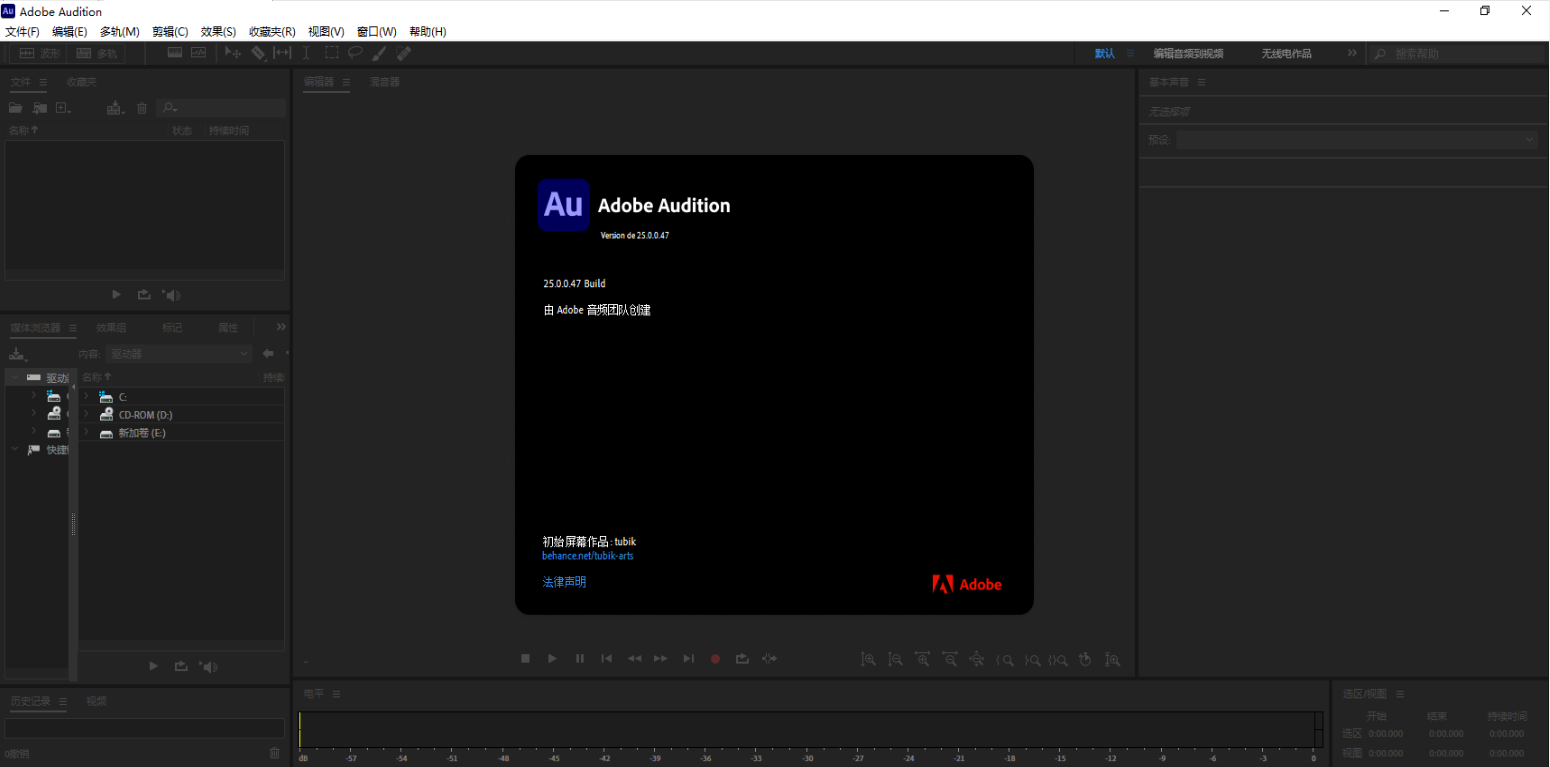The width and height of the screenshot is (1550, 767).
Task: Click Zoom In at Out Point icon
Action: pos(1032,660)
